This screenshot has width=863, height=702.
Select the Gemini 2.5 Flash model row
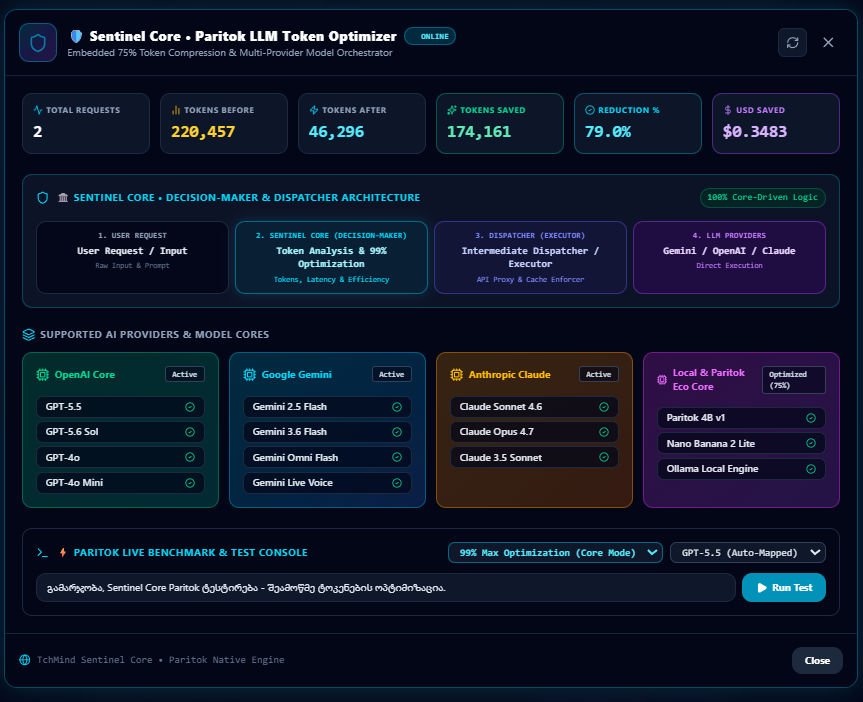pyautogui.click(x=327, y=407)
